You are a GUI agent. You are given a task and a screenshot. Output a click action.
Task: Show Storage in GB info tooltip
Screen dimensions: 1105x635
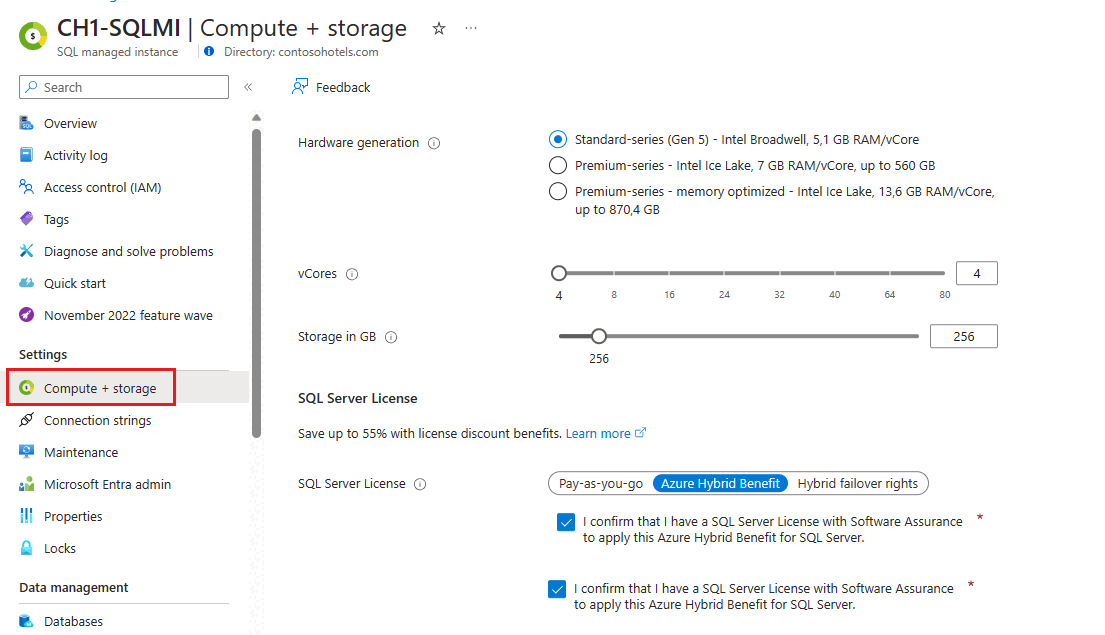tap(391, 337)
